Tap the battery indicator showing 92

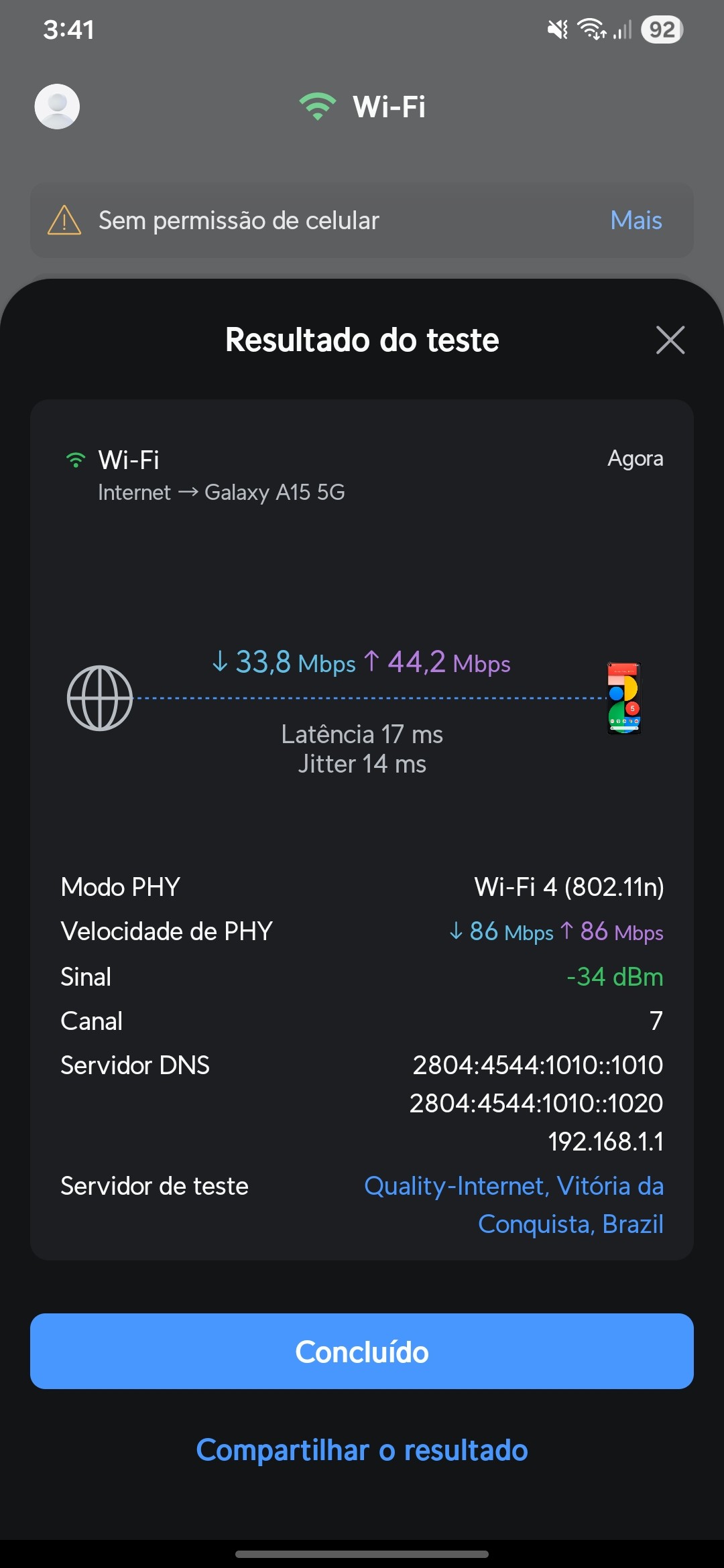[662, 29]
